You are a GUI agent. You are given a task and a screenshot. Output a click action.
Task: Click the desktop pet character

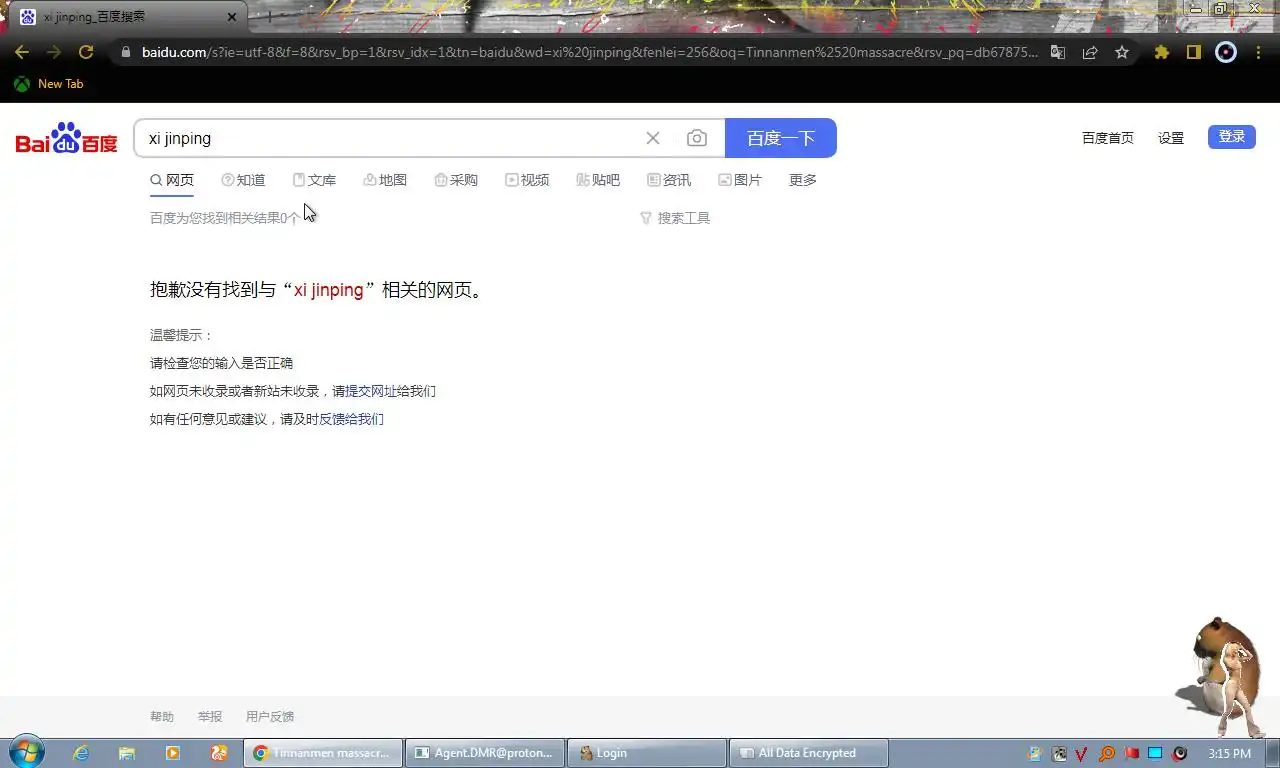[x=1222, y=677]
